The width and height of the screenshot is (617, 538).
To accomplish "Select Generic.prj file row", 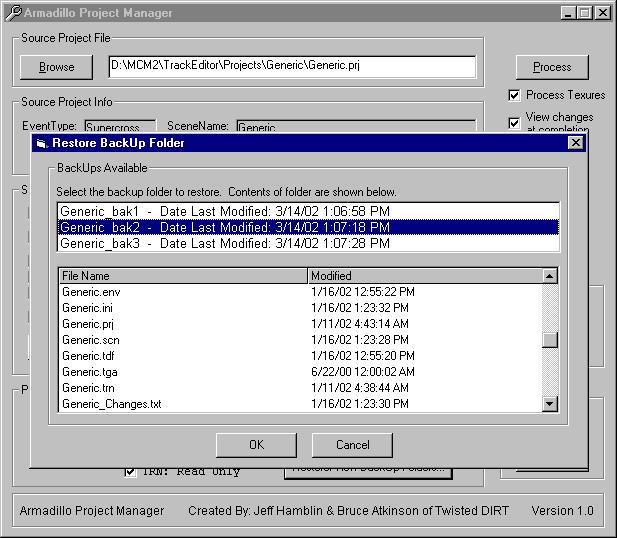I will (x=88, y=324).
